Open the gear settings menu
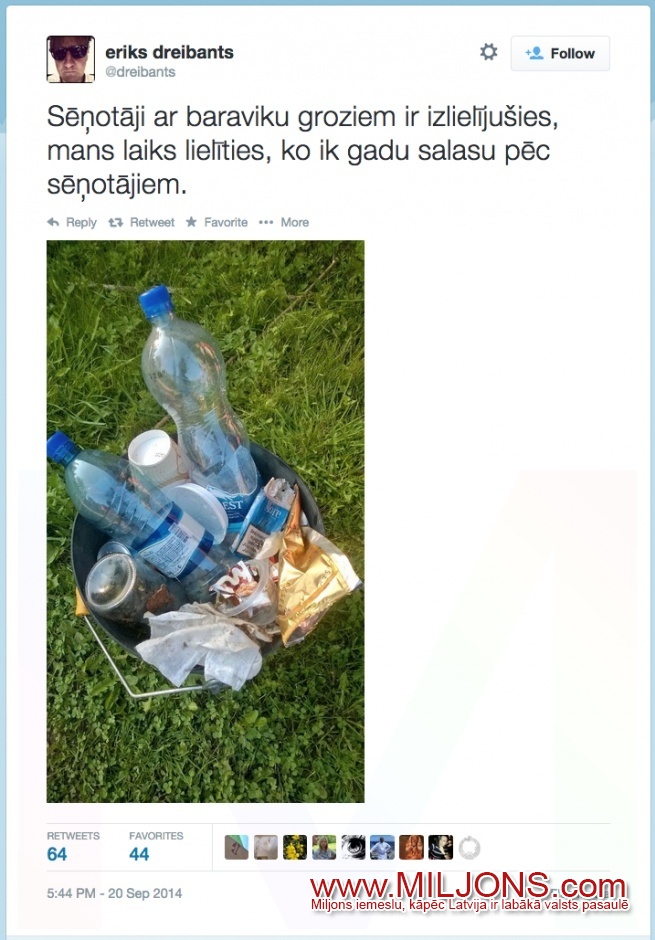 (489, 52)
